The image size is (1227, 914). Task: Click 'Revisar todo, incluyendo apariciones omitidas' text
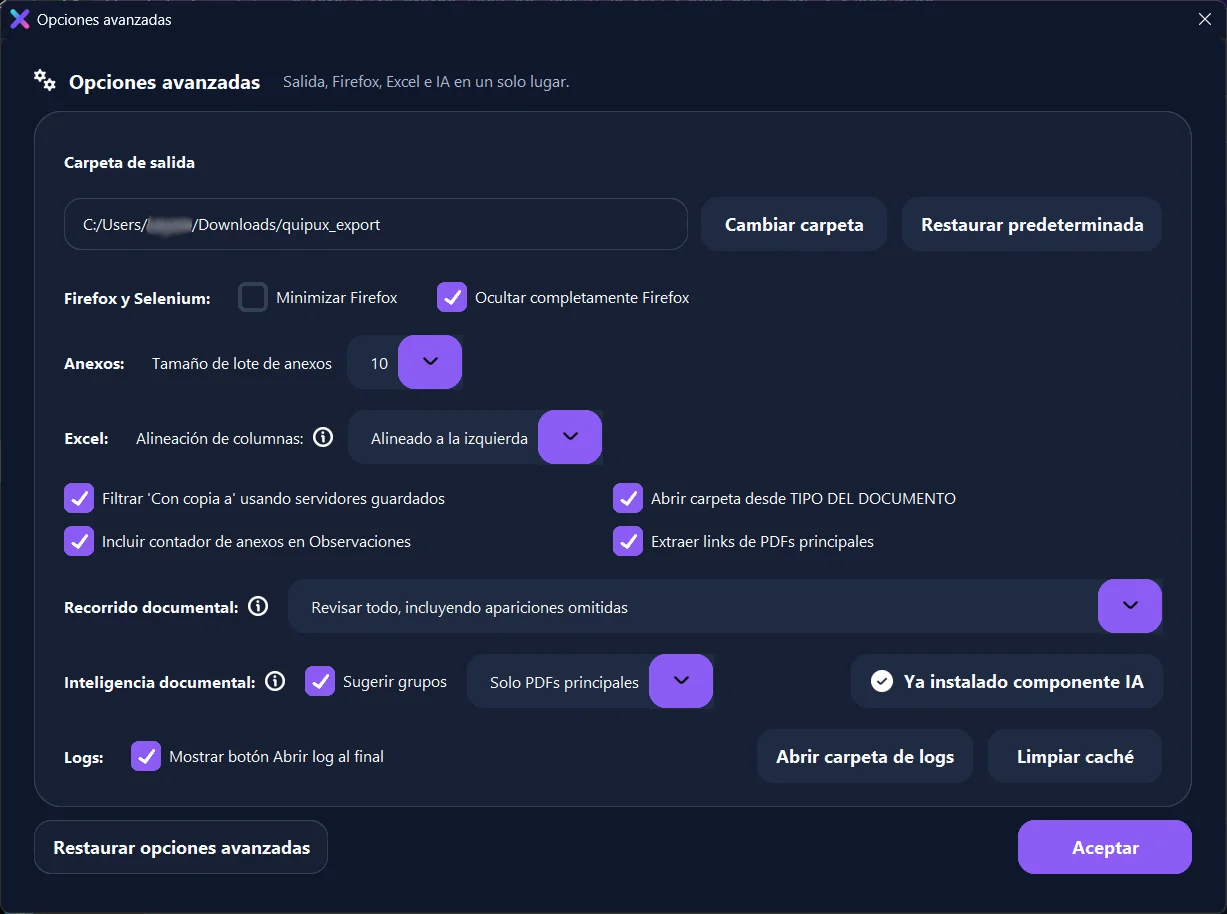pos(469,607)
